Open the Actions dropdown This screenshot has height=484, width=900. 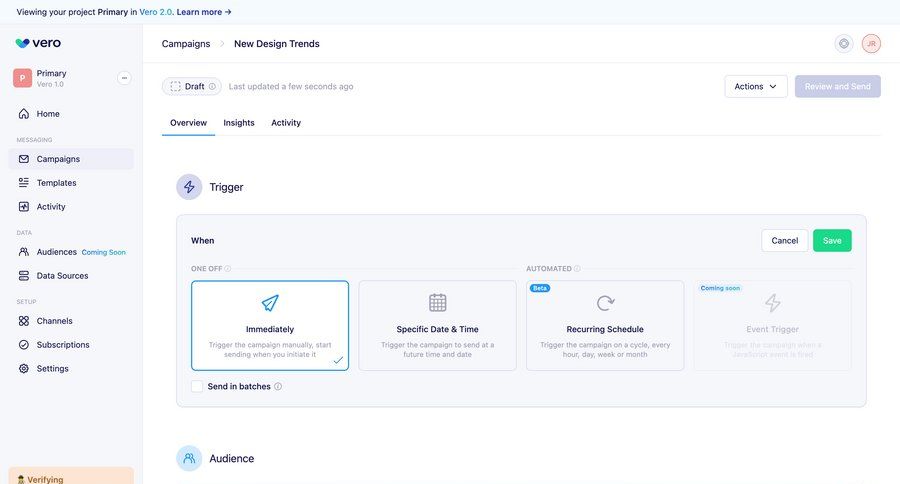[755, 86]
